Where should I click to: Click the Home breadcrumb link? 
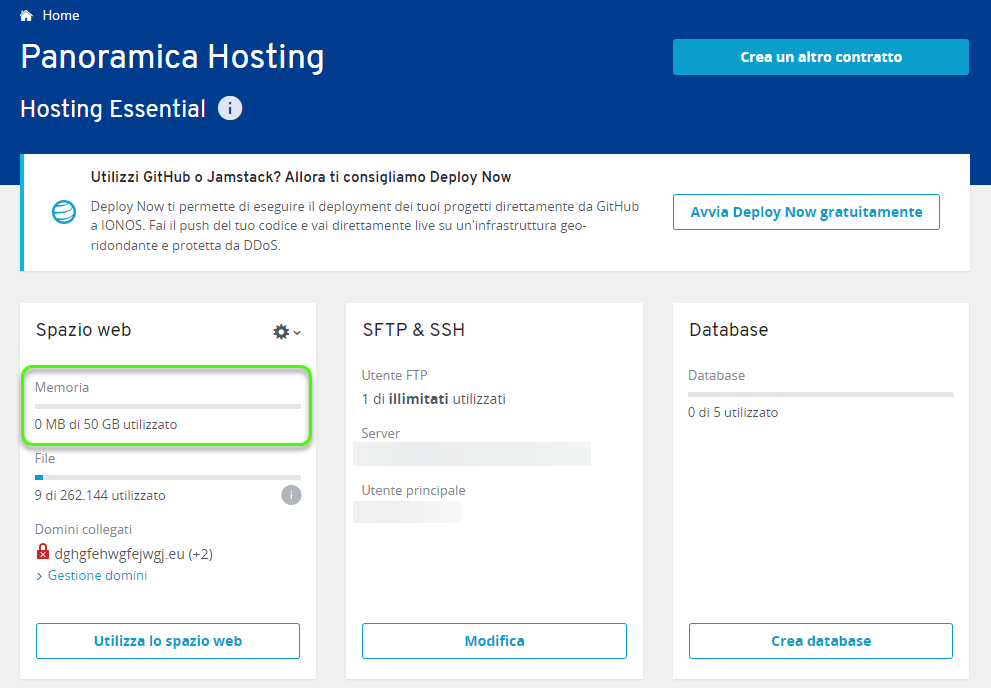tap(61, 15)
